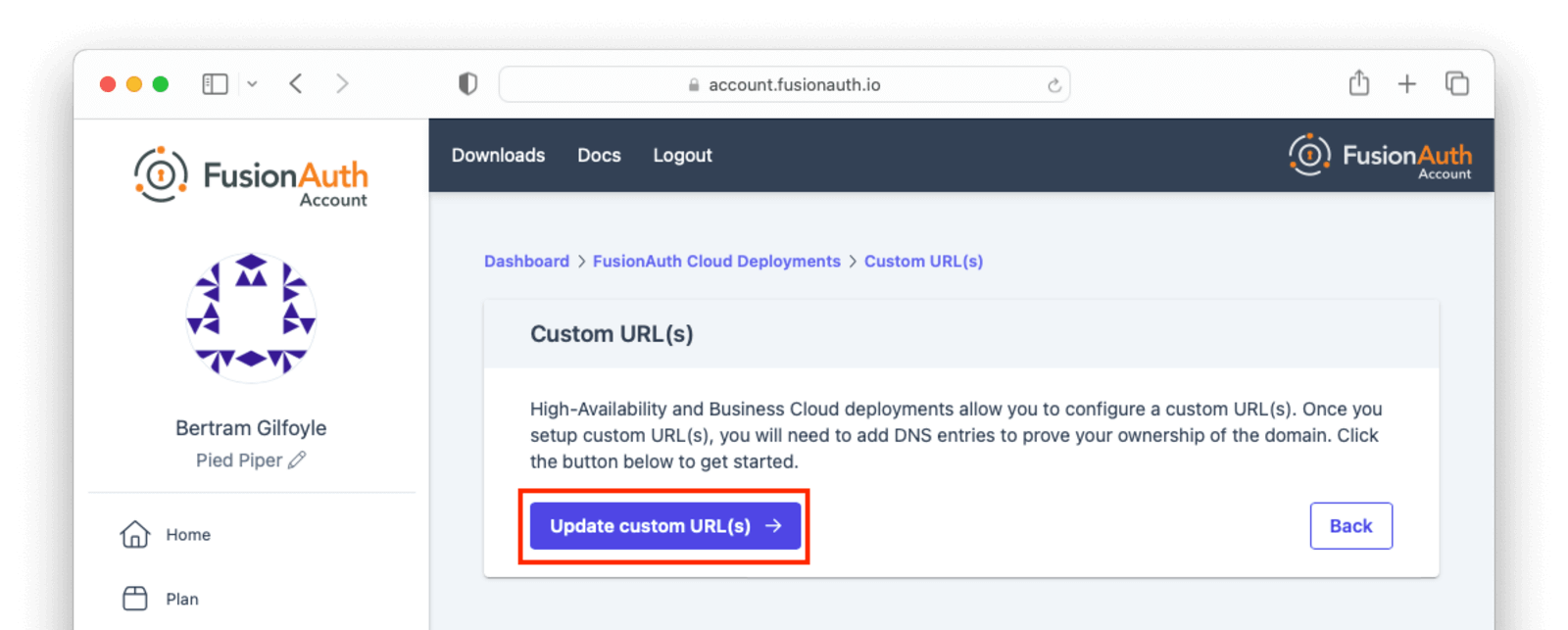Click the Safari share icon
The image size is (1568, 630).
coord(1358,83)
